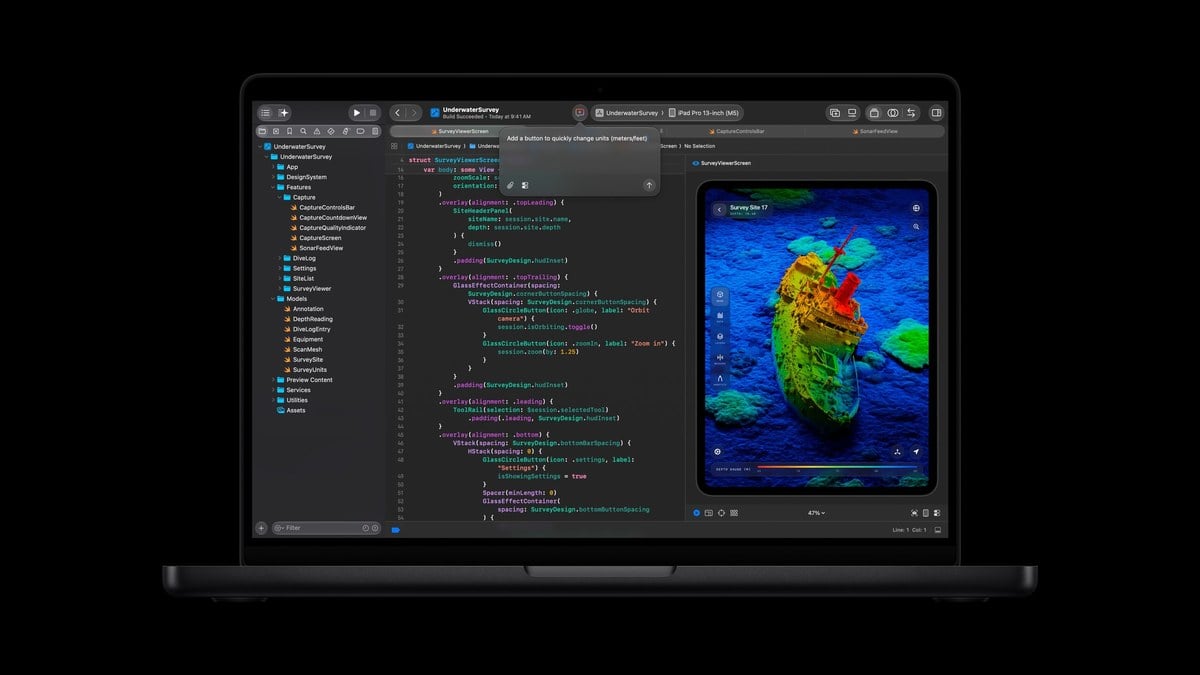Click the UnderwaterSurvey breadcrumb in jump bar
Image resolution: width=1200 pixels, height=675 pixels.
point(434,146)
